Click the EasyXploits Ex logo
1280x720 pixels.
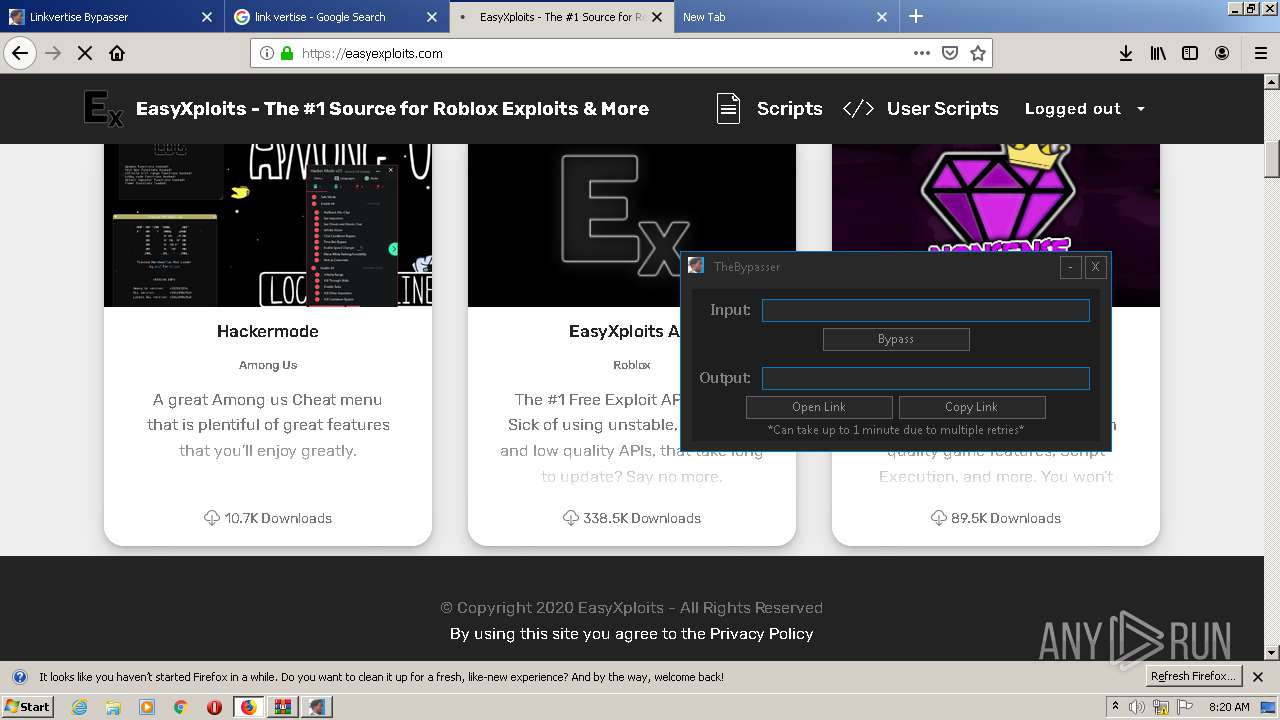(103, 109)
